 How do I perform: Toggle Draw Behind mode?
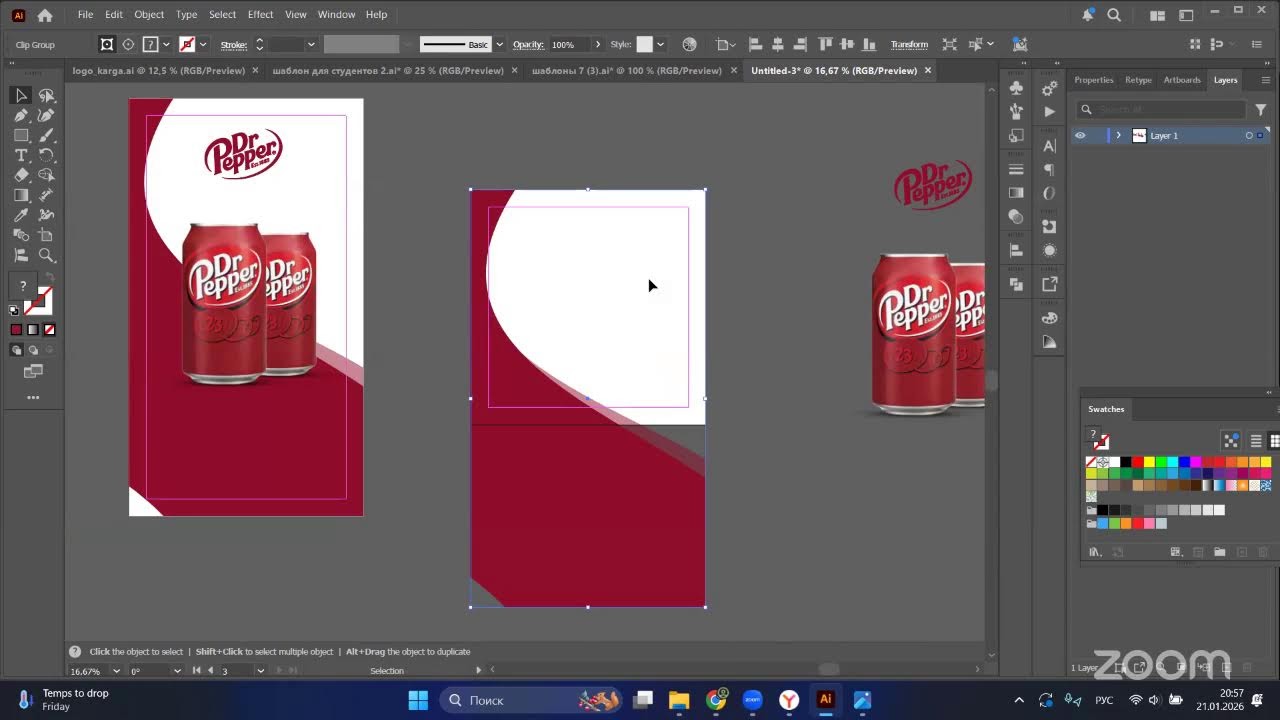33,350
